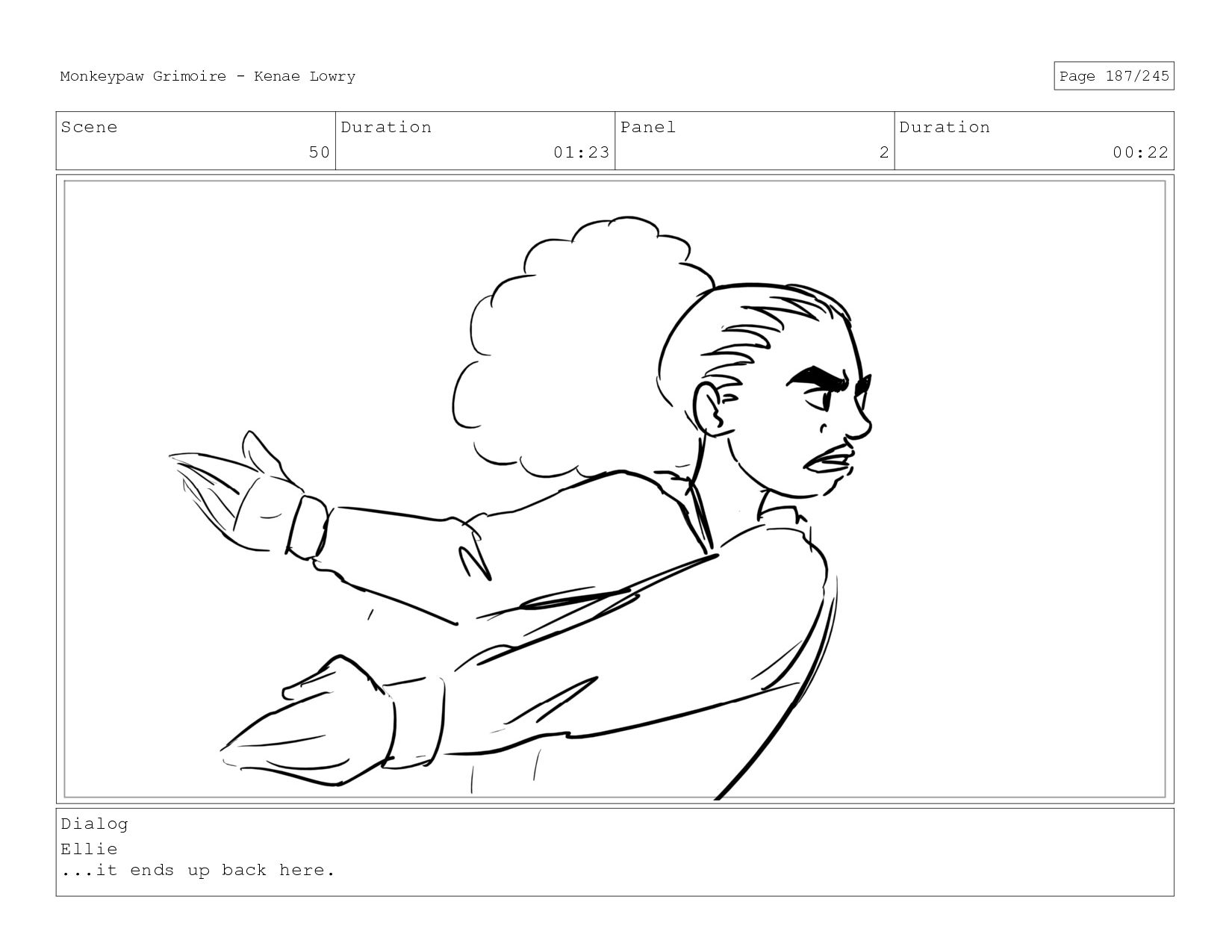This screenshot has width=1232, height=952.
Task: Click the title 'Monkeypaw Grimoire - Kenae Lowry'
Action: (208, 76)
